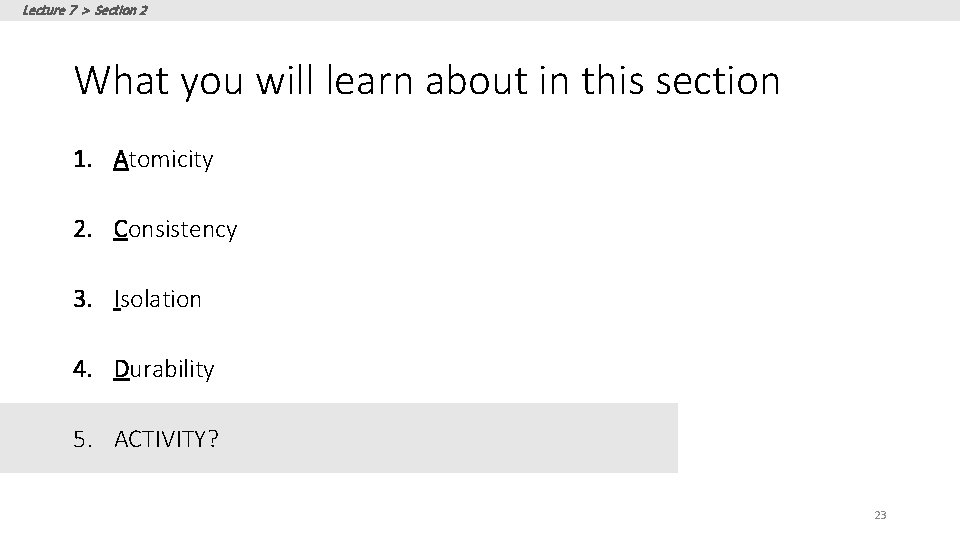Click the list number "4."

[83, 369]
